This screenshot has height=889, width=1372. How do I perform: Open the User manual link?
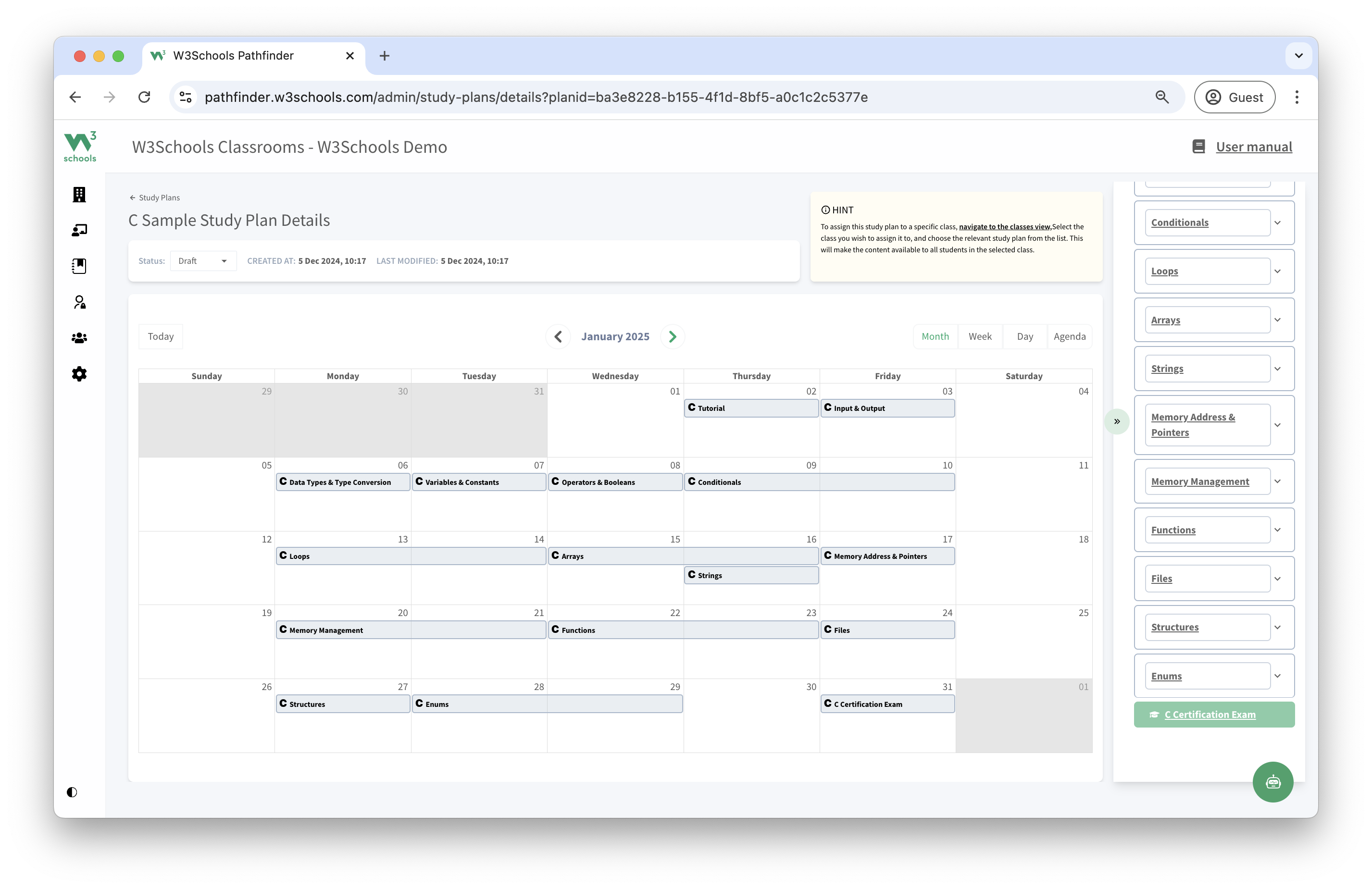1253,147
